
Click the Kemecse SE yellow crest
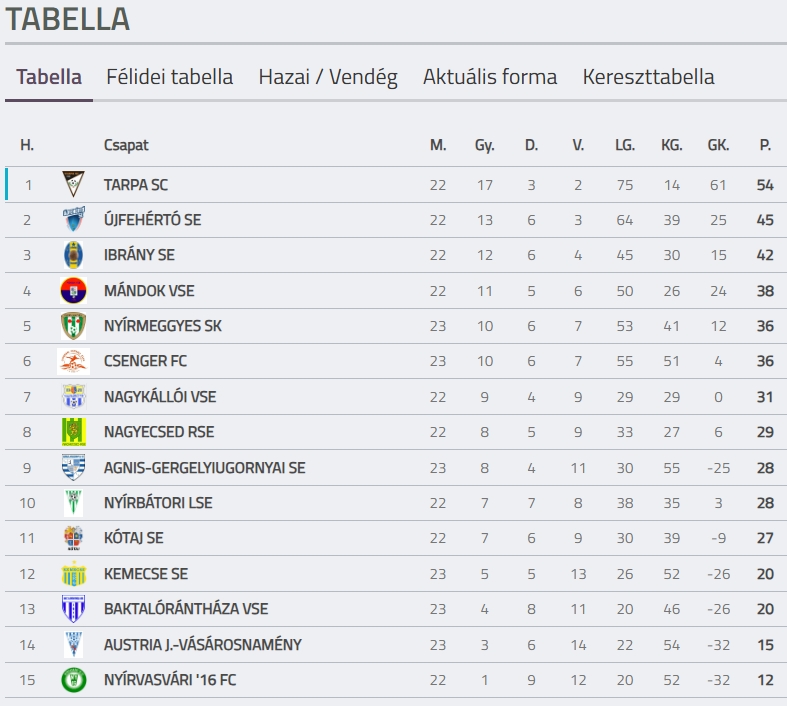pos(73,574)
